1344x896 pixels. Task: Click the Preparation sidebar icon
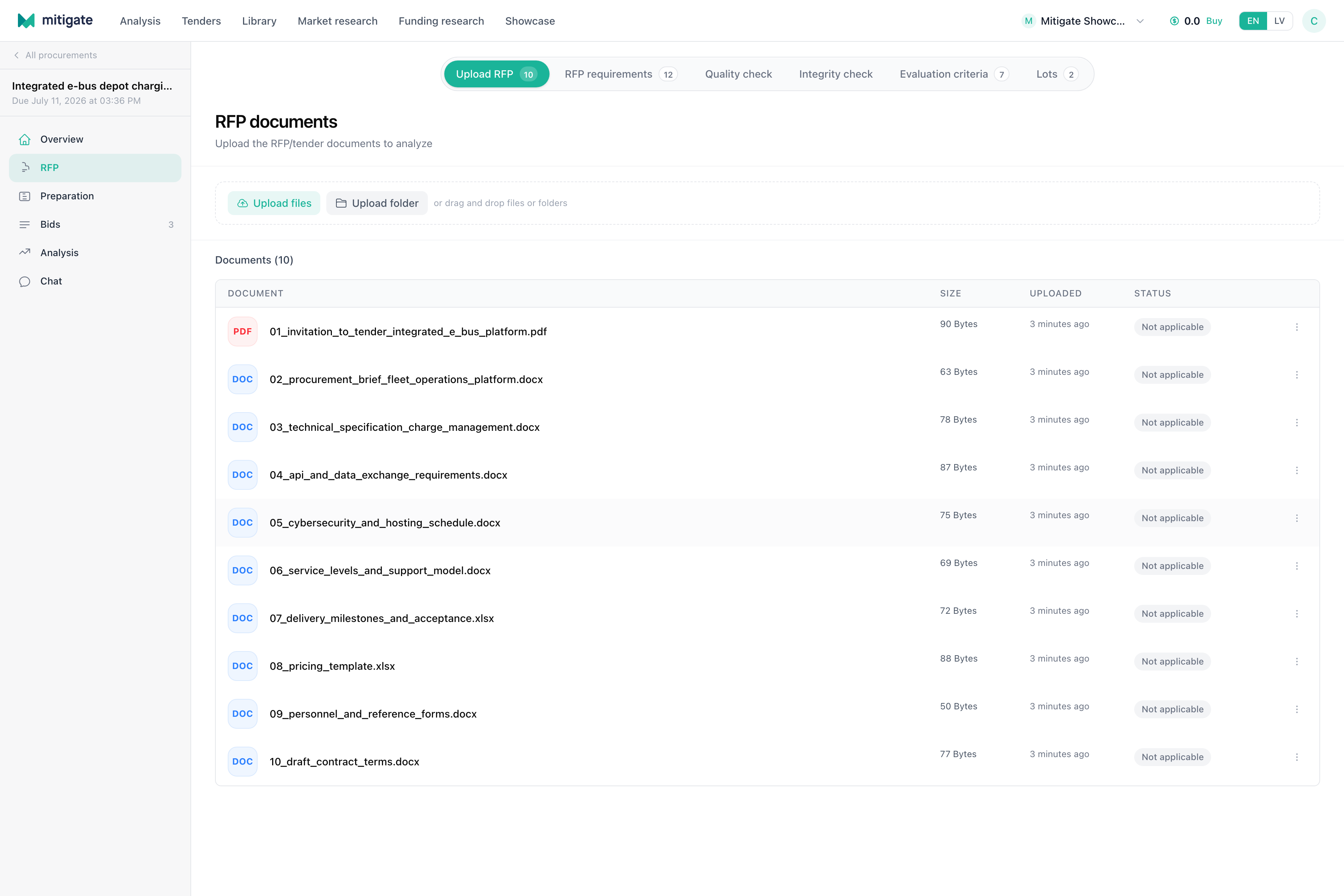pyautogui.click(x=25, y=196)
